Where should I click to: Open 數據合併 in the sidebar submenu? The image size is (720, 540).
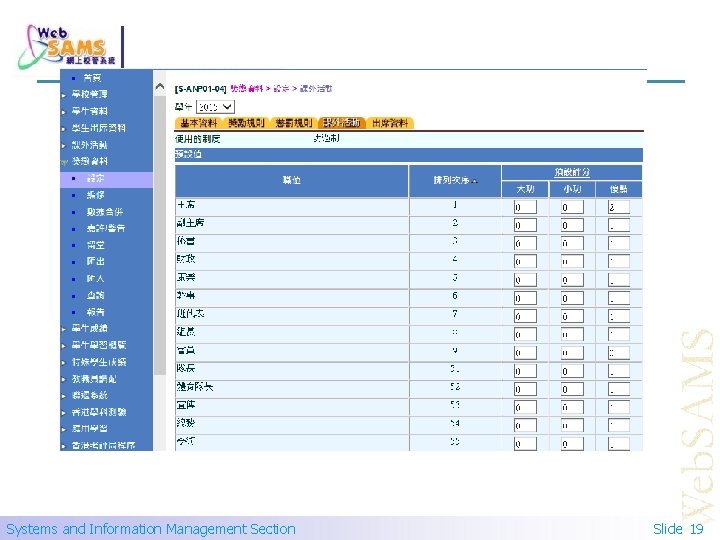[105, 212]
